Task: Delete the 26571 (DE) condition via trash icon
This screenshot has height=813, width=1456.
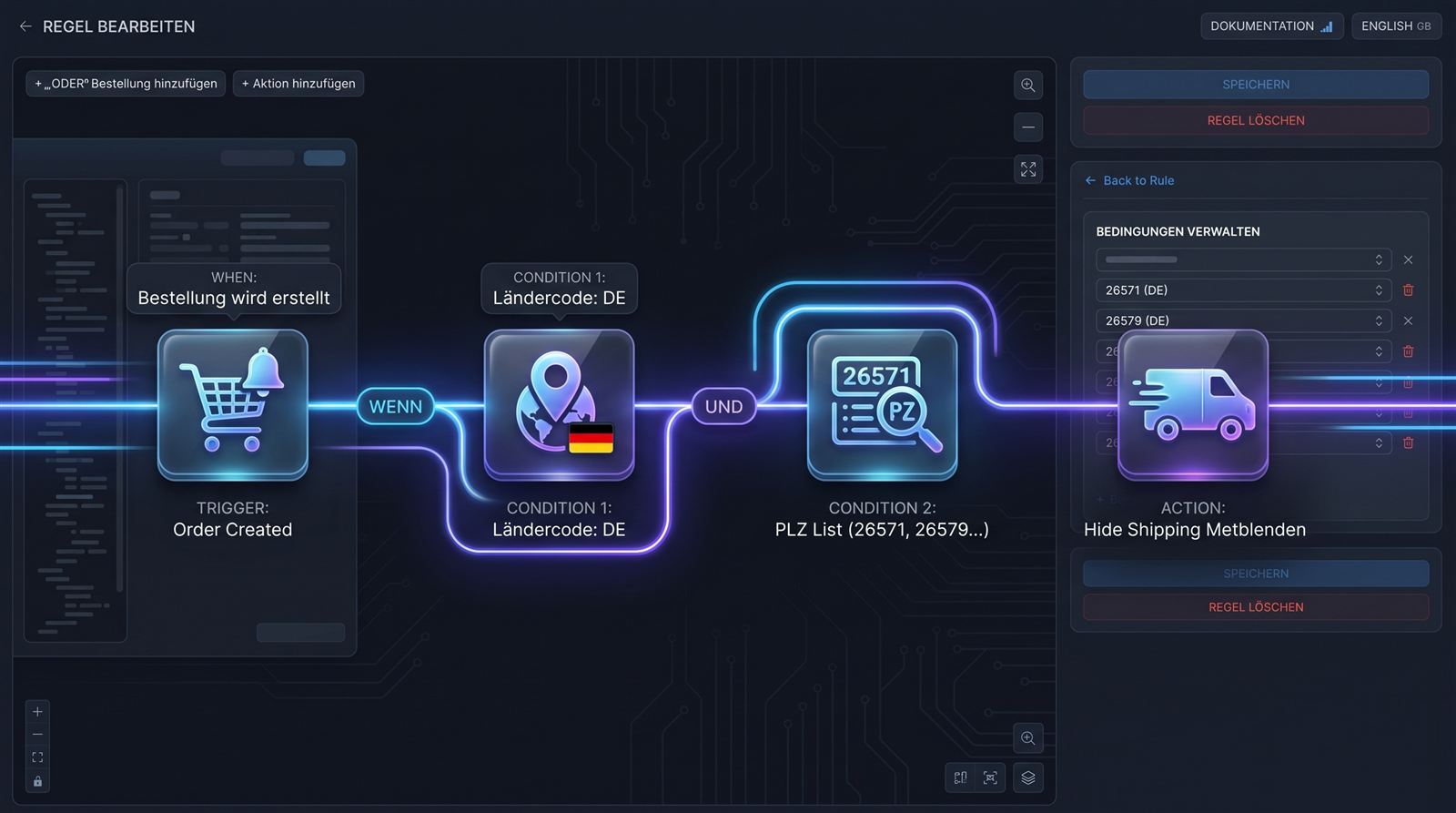Action: coord(1408,290)
